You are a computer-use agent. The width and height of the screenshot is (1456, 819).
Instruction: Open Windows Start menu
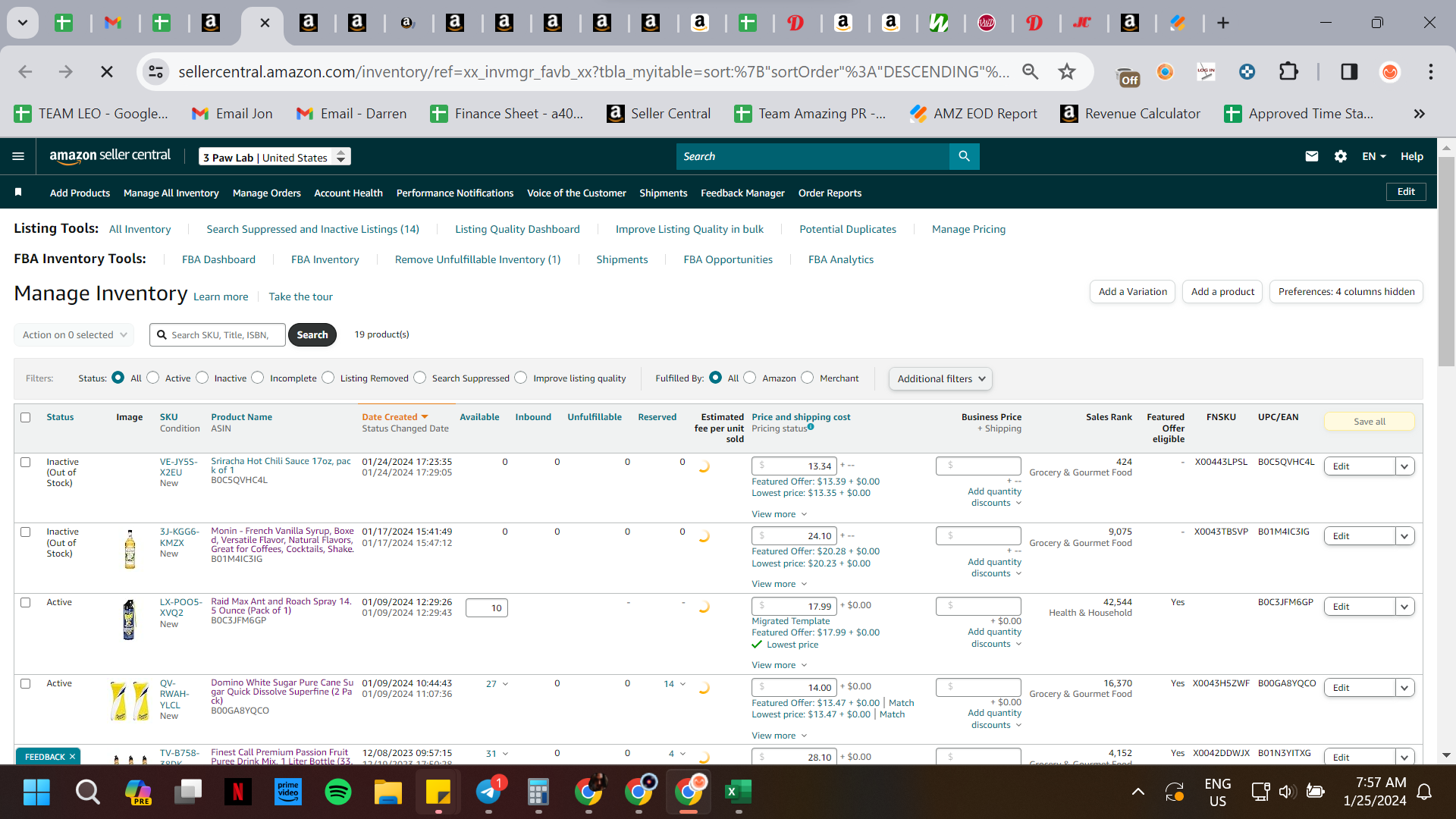[36, 792]
